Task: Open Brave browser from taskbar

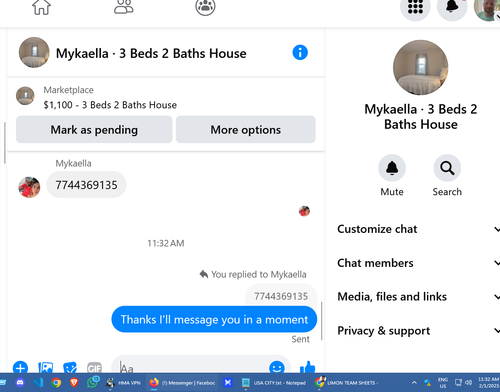Action: tap(74, 383)
